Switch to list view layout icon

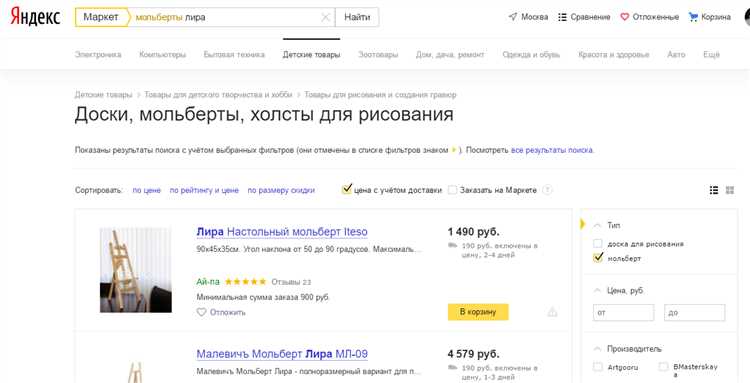coord(714,190)
